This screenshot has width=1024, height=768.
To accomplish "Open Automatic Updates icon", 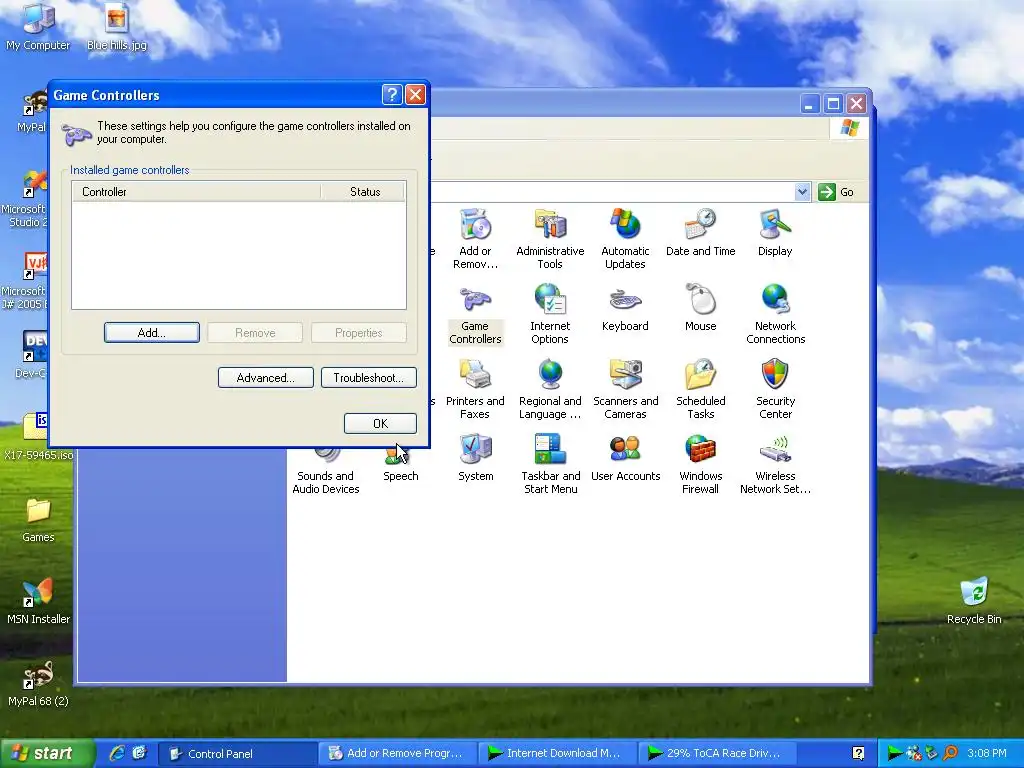I will [x=625, y=238].
